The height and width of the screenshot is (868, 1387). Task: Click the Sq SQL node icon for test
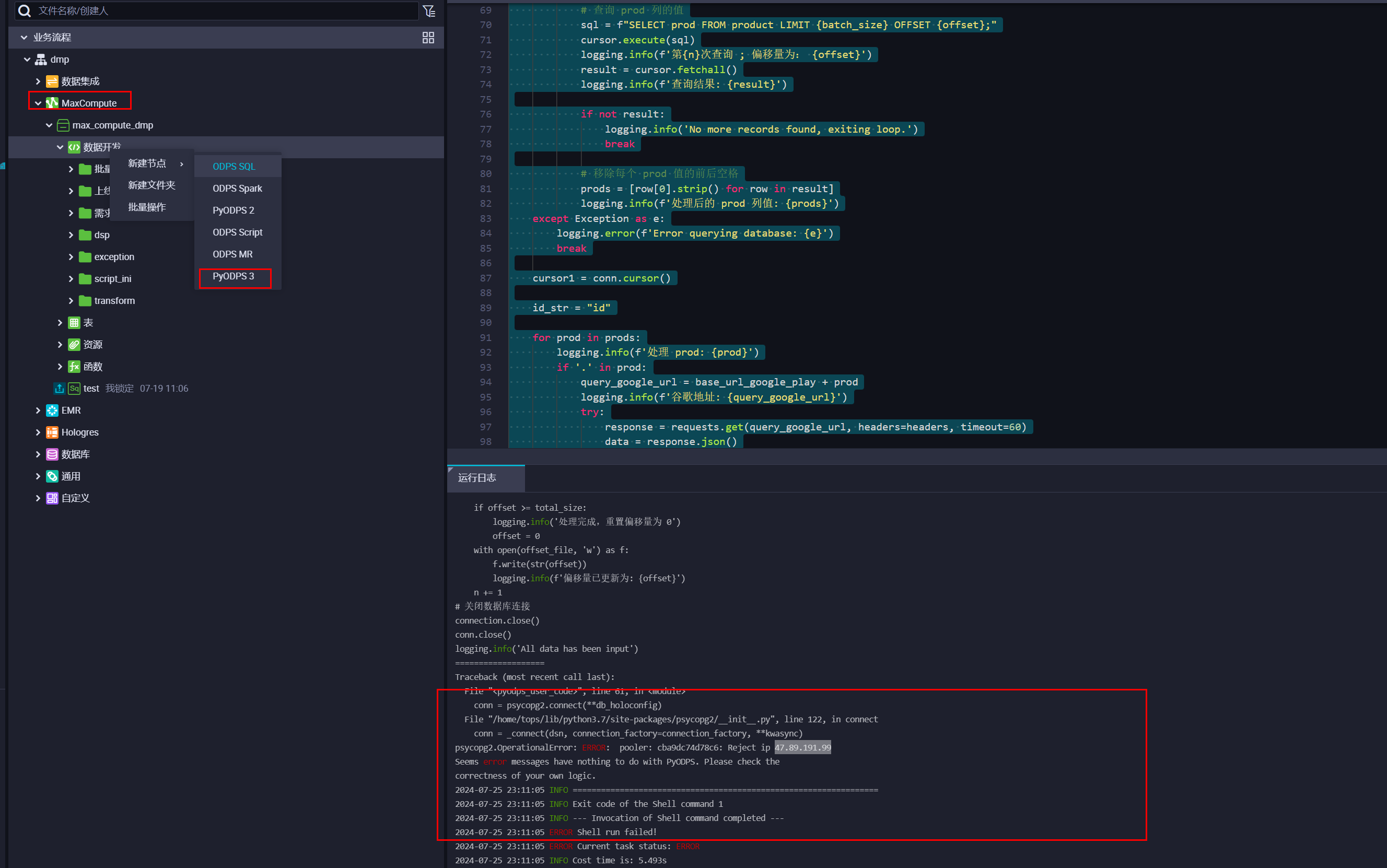tap(74, 389)
